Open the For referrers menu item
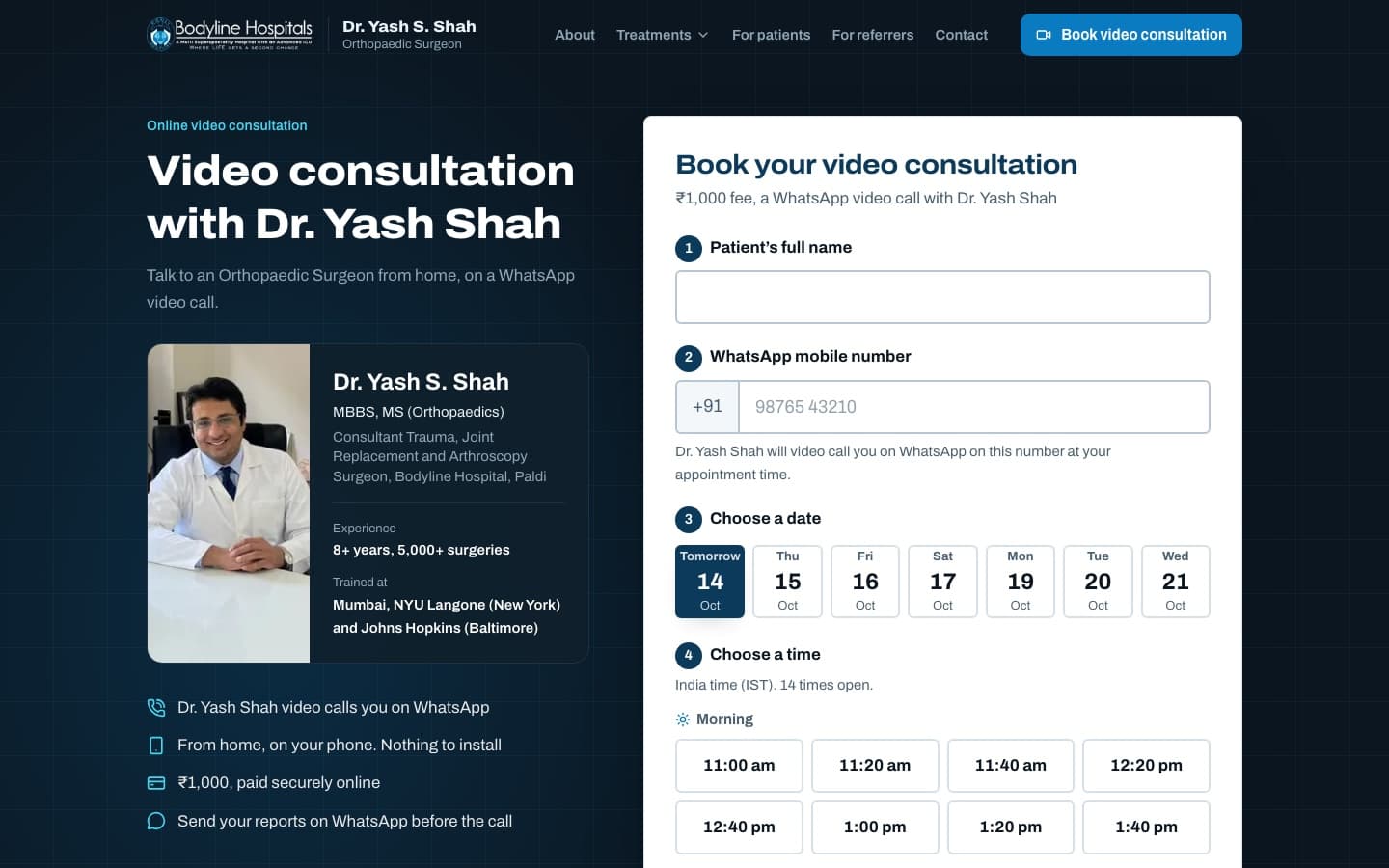Viewport: 1389px width, 868px height. [x=873, y=35]
